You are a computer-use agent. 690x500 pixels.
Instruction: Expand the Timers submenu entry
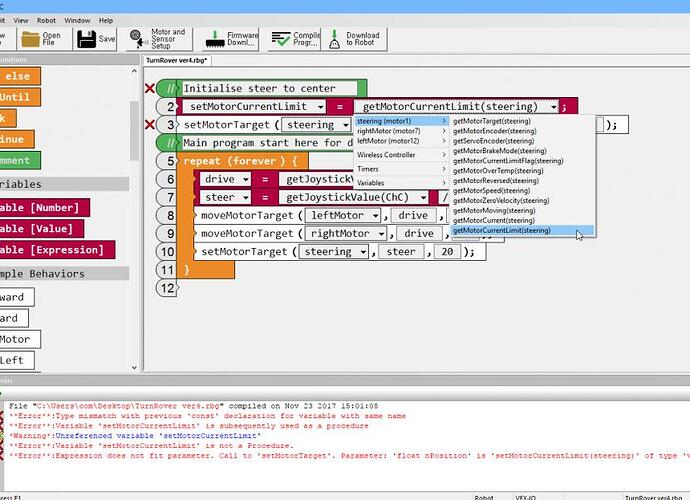[401, 169]
